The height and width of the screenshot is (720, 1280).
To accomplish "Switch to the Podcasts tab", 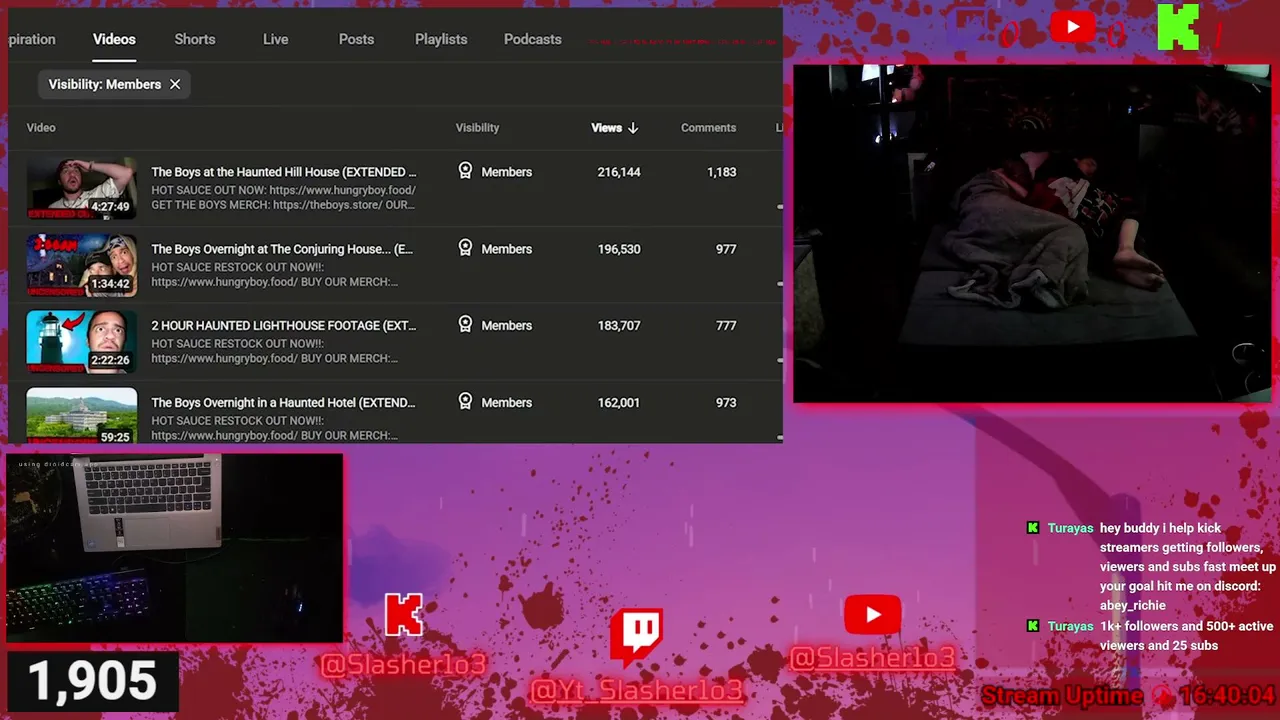I will [x=533, y=39].
